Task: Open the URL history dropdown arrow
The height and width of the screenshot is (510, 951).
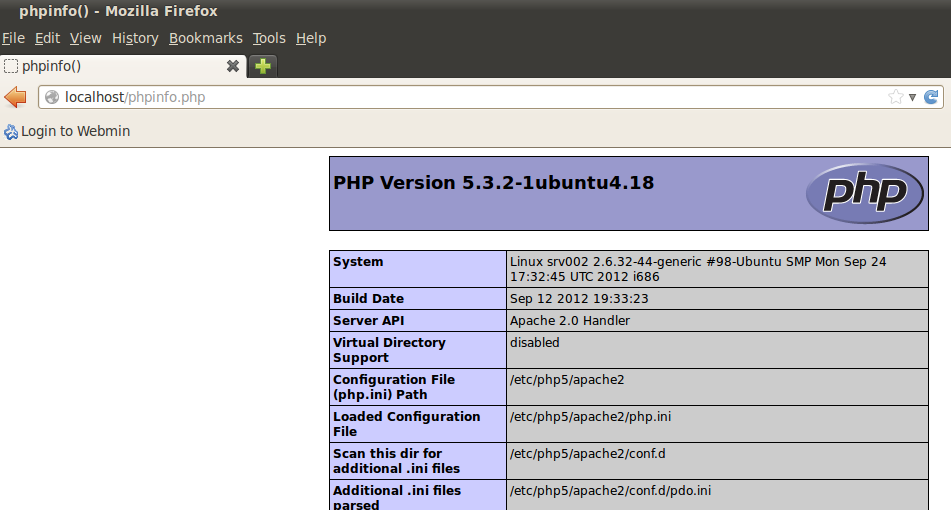Action: (x=912, y=97)
